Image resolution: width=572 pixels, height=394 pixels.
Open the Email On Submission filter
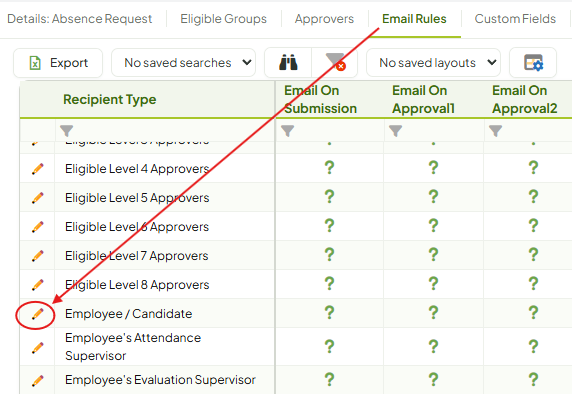(287, 131)
